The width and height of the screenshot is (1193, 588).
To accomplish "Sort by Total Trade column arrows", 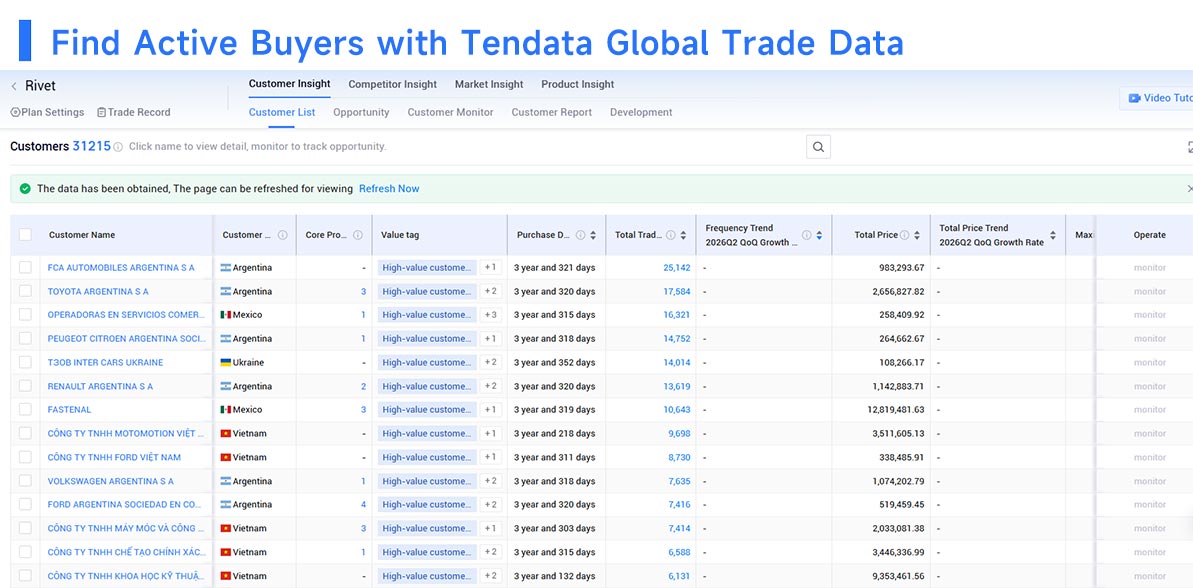I will pyautogui.click(x=683, y=235).
